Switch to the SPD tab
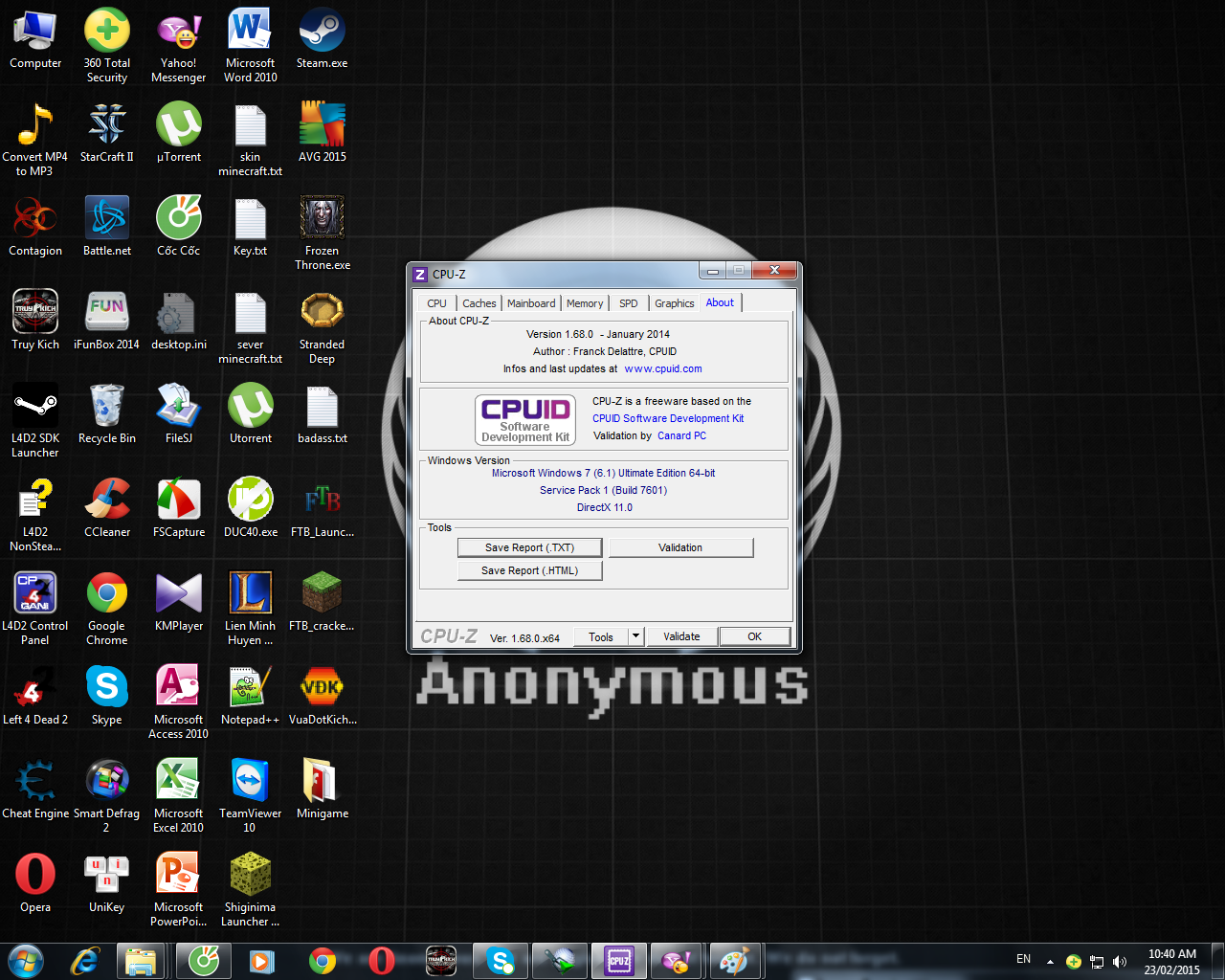 (x=629, y=303)
